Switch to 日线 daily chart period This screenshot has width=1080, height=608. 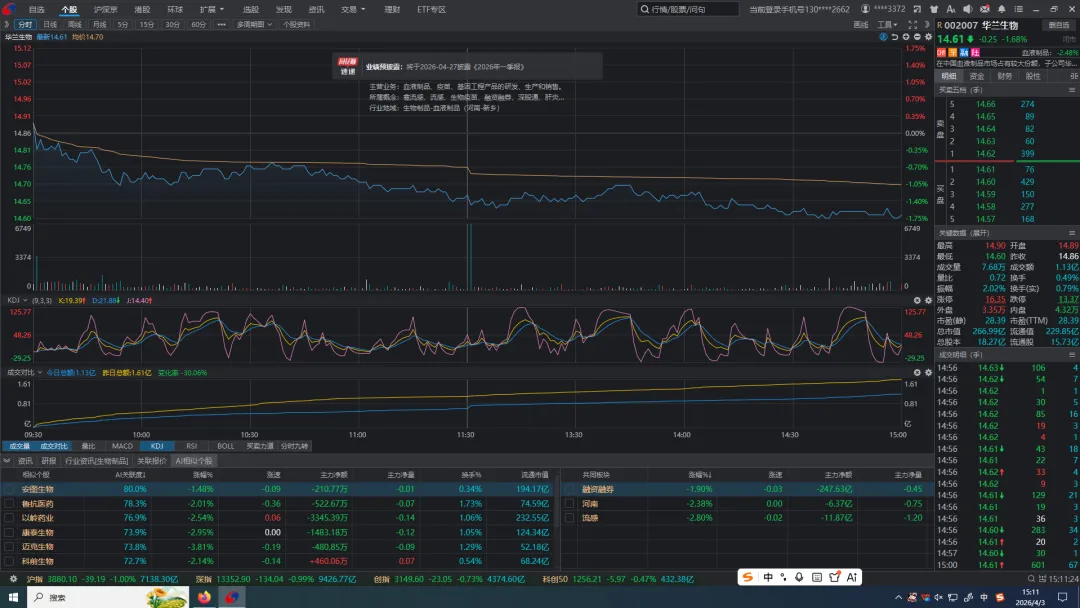point(50,24)
